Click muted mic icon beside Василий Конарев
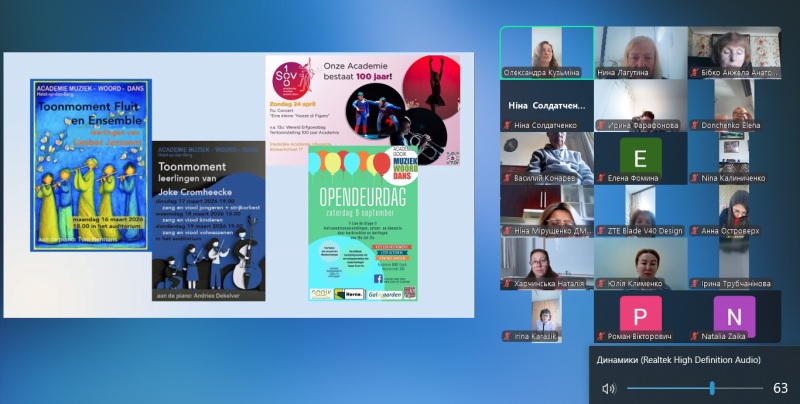The height and width of the screenshot is (404, 800). click(x=507, y=178)
